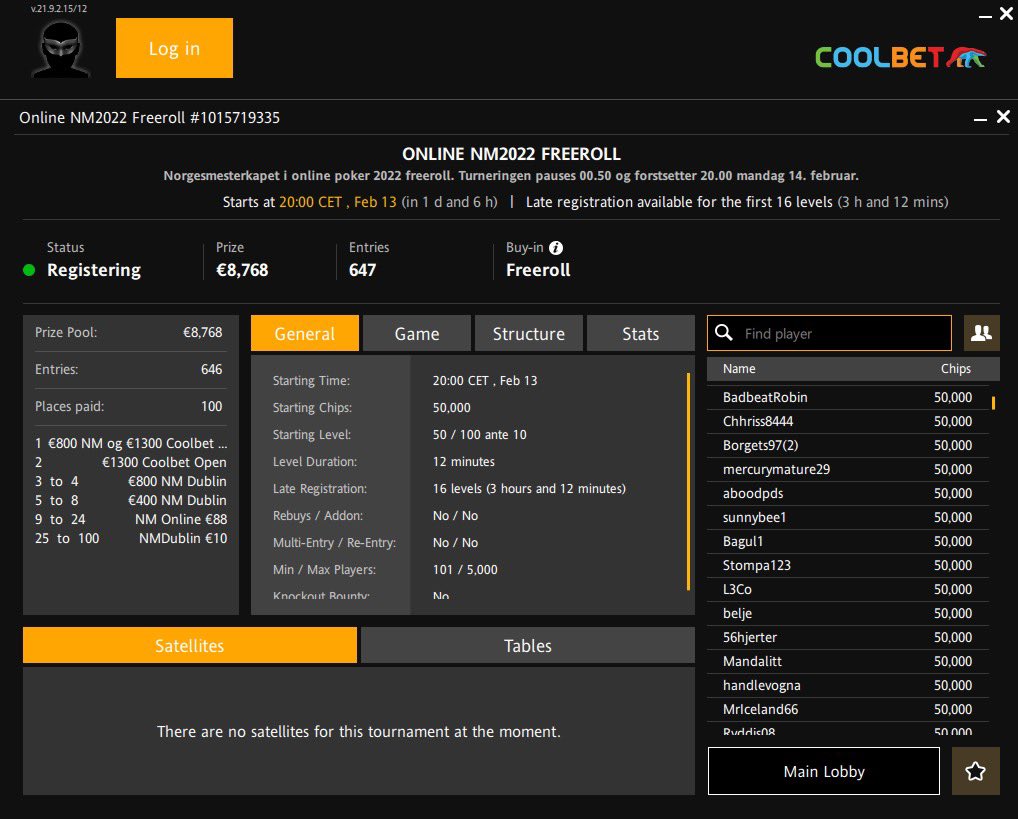Viewport: 1018px width, 819px height.
Task: Click the NMDublin €10 prize row
Action: [x=131, y=538]
